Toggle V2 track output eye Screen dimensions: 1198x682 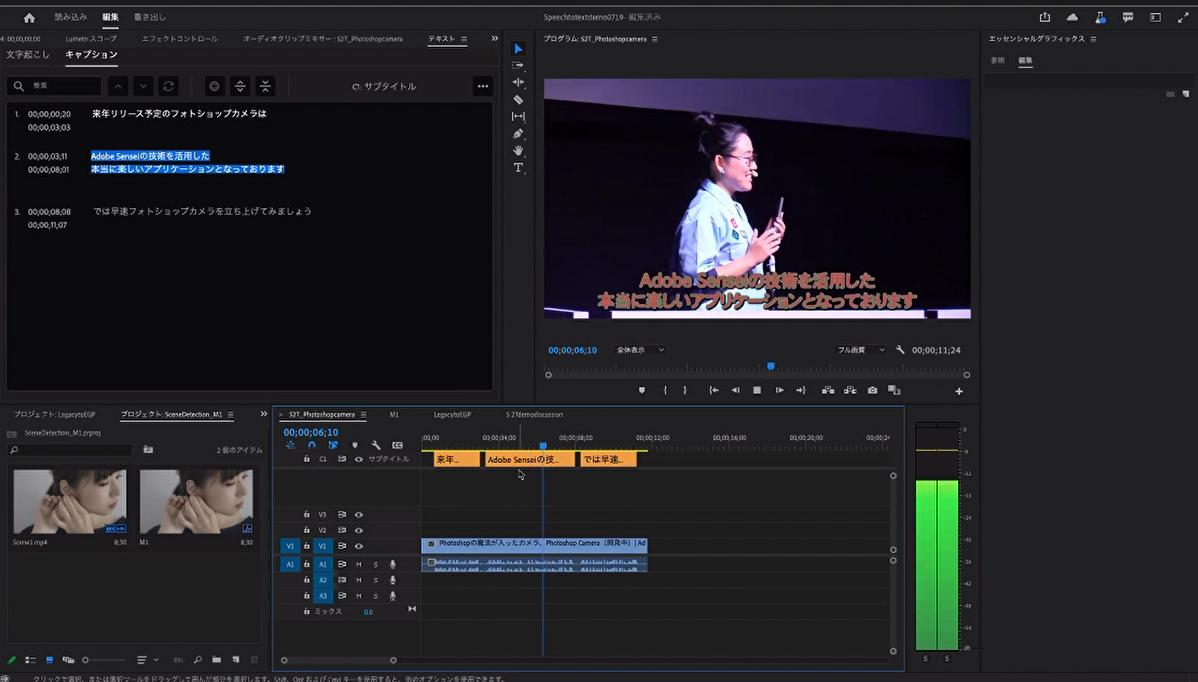point(358,530)
